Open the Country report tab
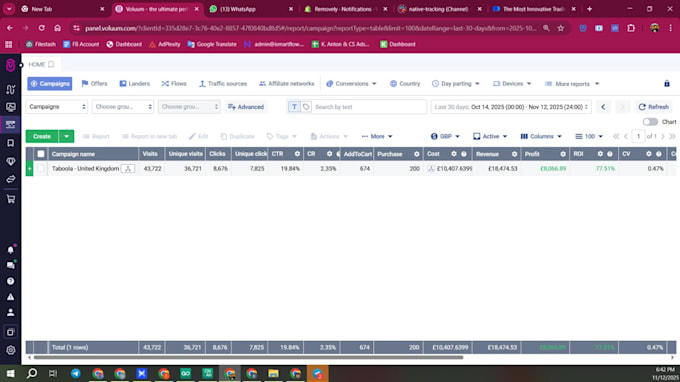The image size is (680, 382). pyautogui.click(x=405, y=84)
